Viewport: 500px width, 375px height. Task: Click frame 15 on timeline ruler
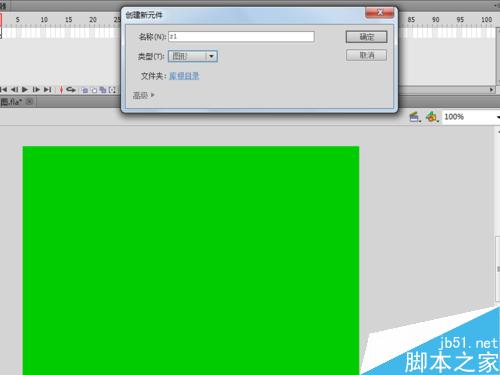coord(68,20)
